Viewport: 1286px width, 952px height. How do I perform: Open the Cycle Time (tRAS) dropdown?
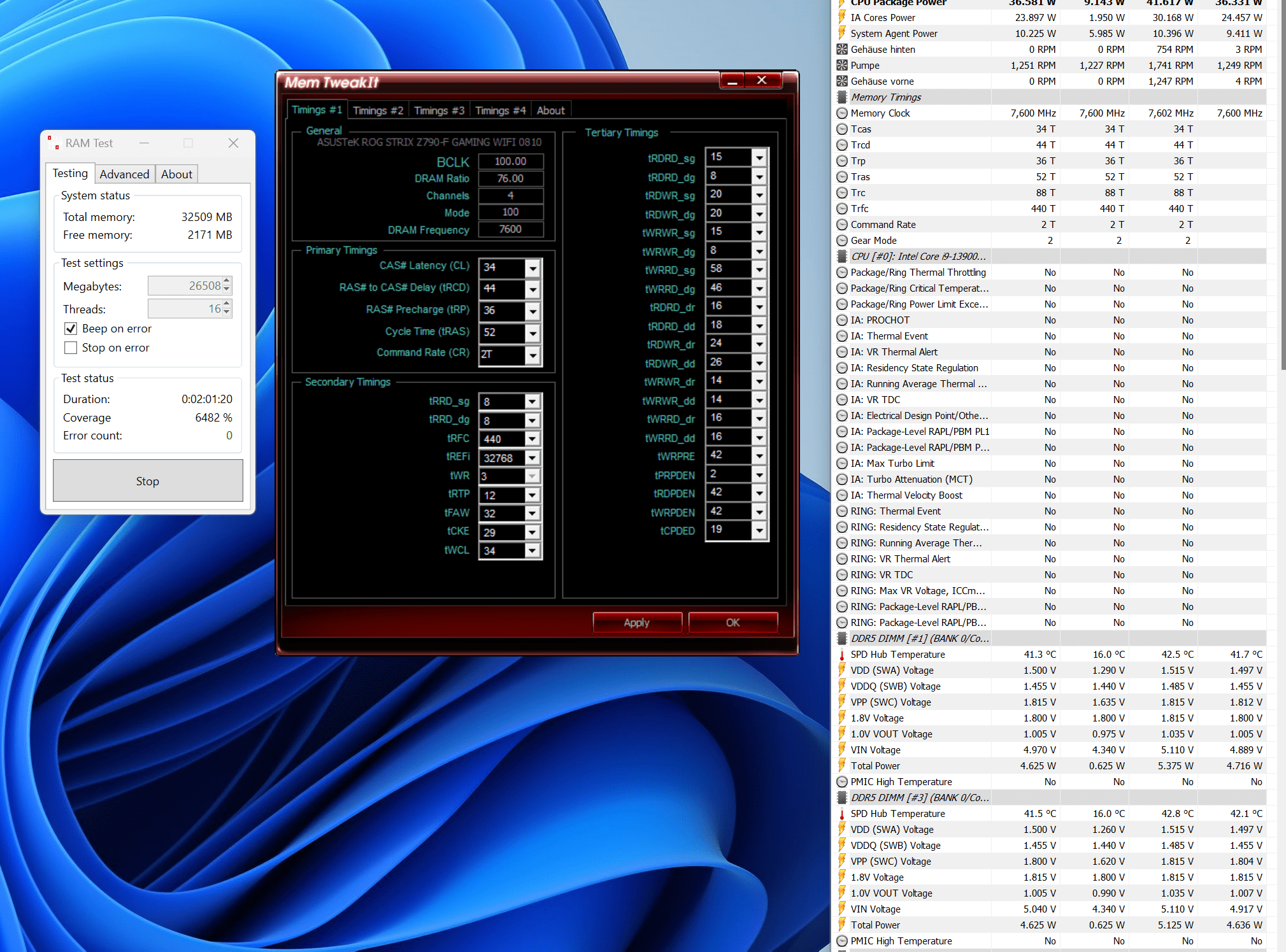point(533,334)
